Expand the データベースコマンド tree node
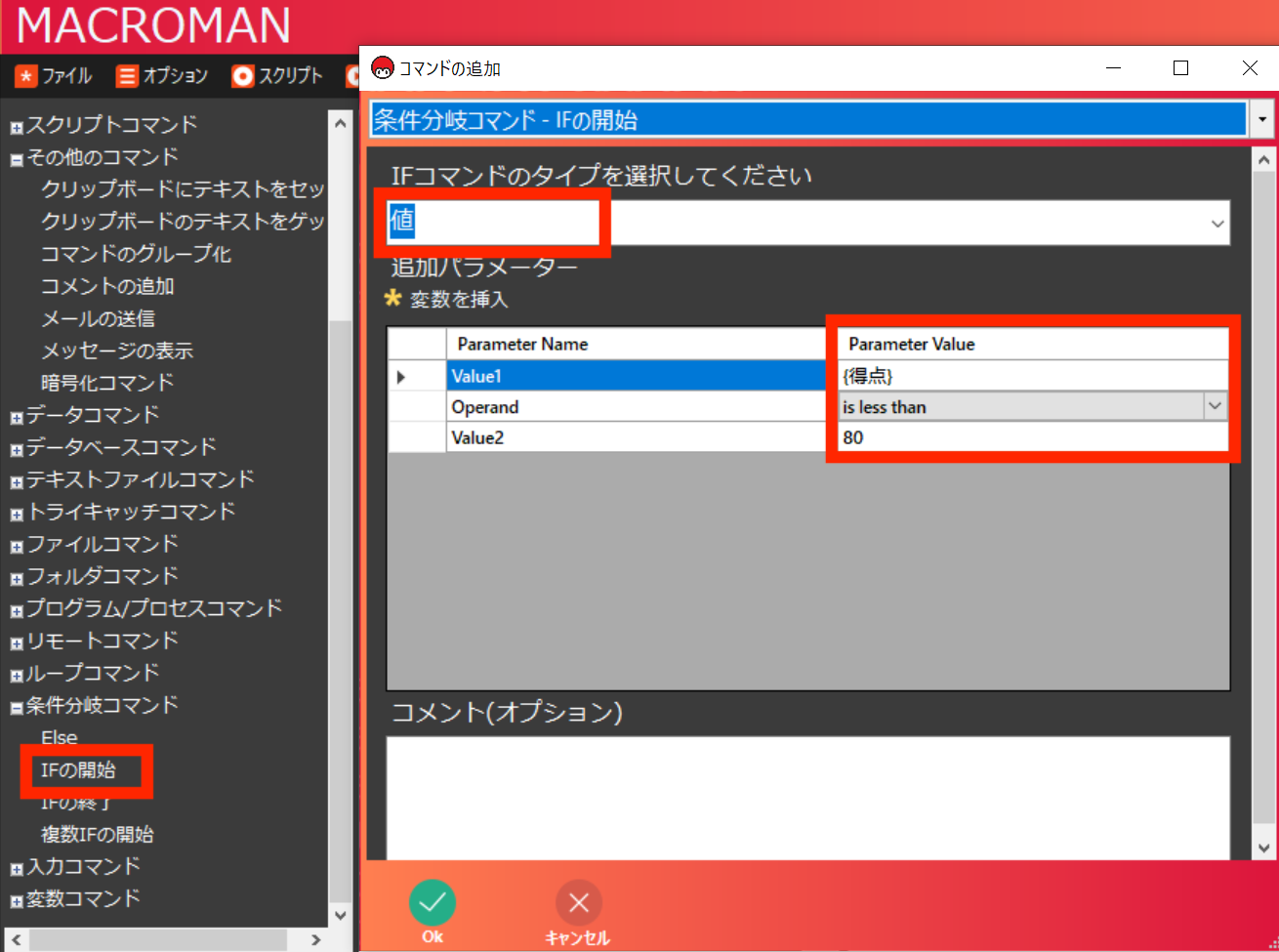The image size is (1279, 952). point(17,449)
